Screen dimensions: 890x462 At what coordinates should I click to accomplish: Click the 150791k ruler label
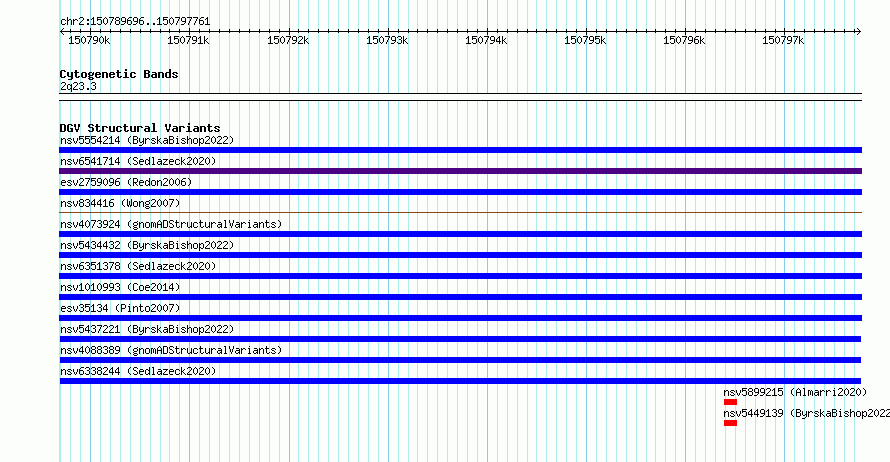pyautogui.click(x=188, y=40)
